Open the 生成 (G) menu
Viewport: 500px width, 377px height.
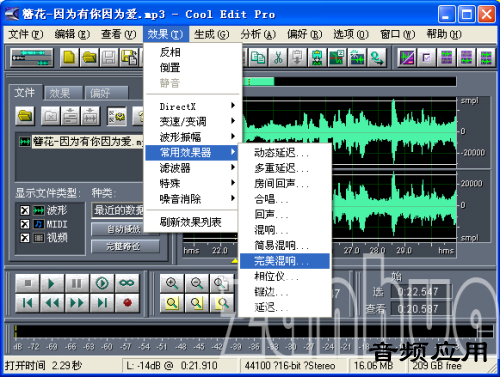pos(211,34)
